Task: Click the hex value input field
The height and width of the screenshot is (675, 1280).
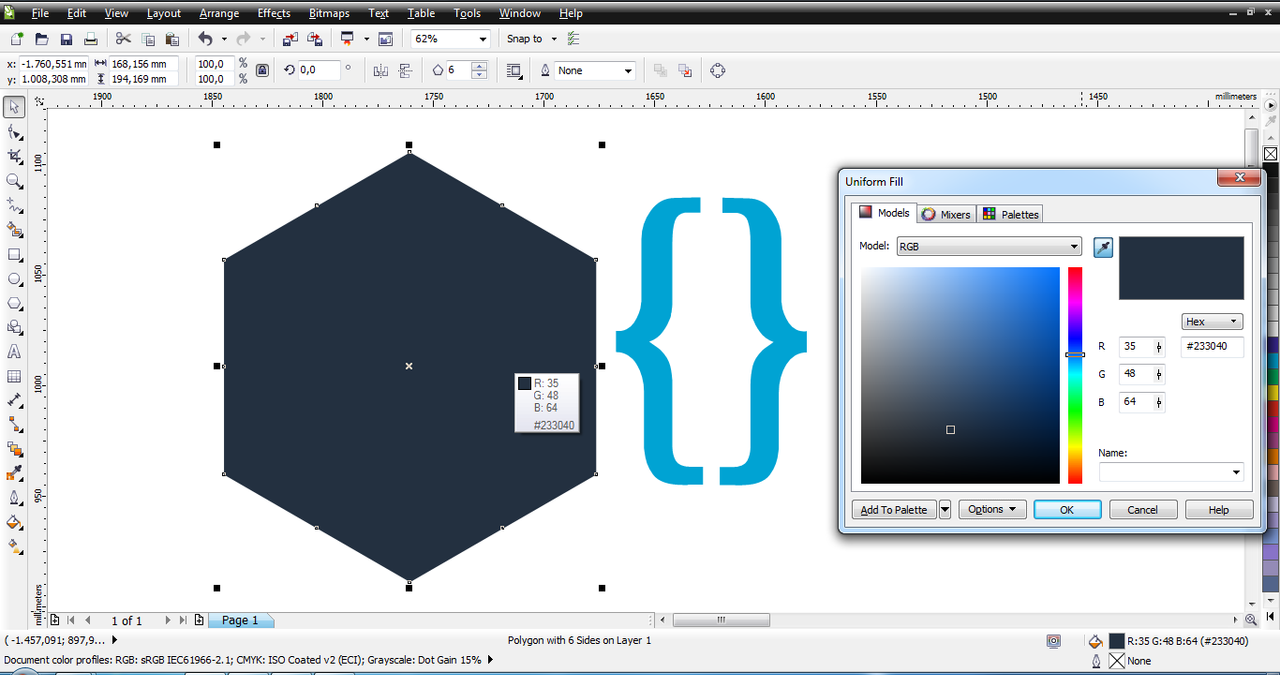Action: [x=1212, y=347]
